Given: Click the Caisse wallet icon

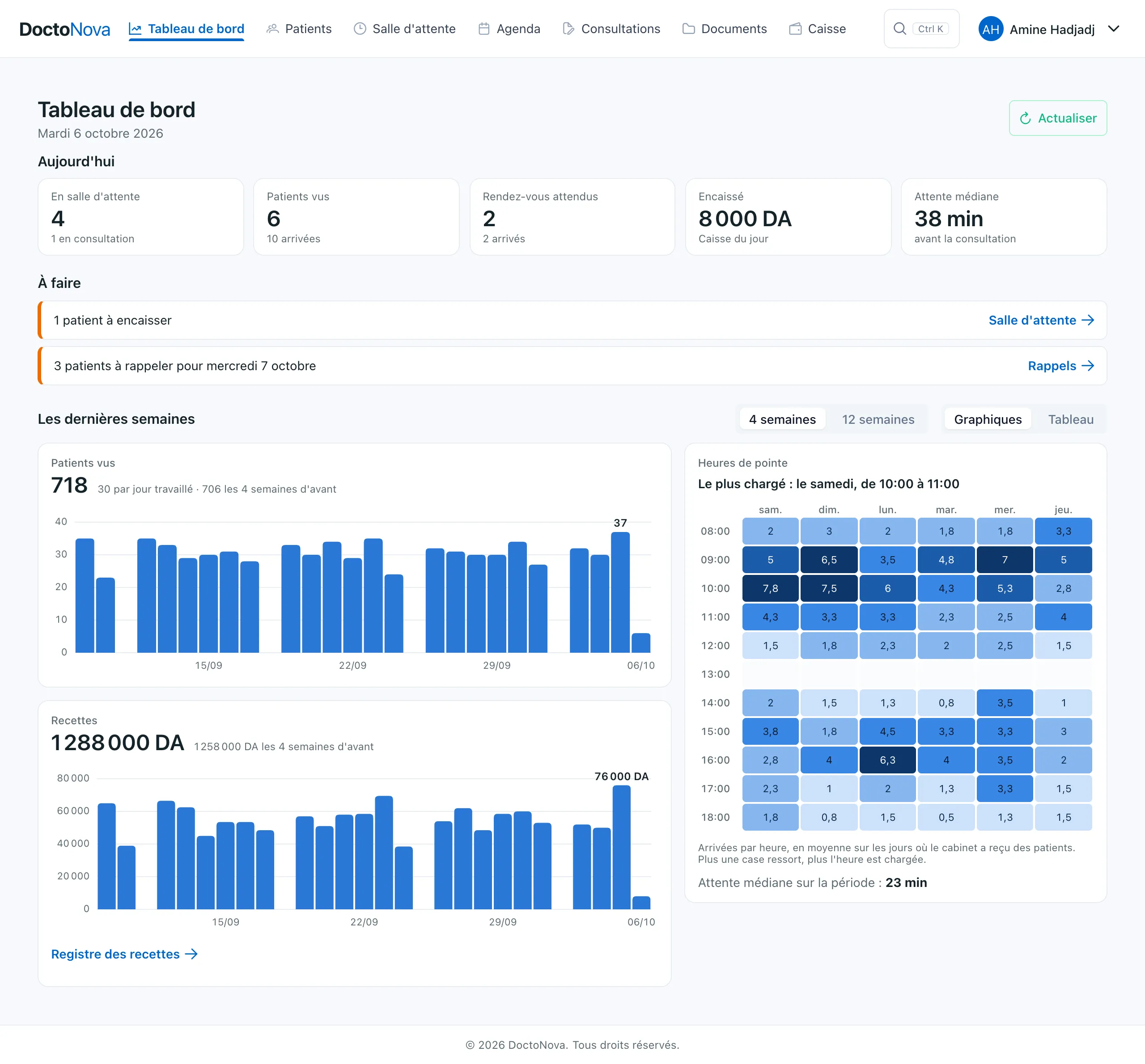Looking at the screenshot, I should 795,29.
